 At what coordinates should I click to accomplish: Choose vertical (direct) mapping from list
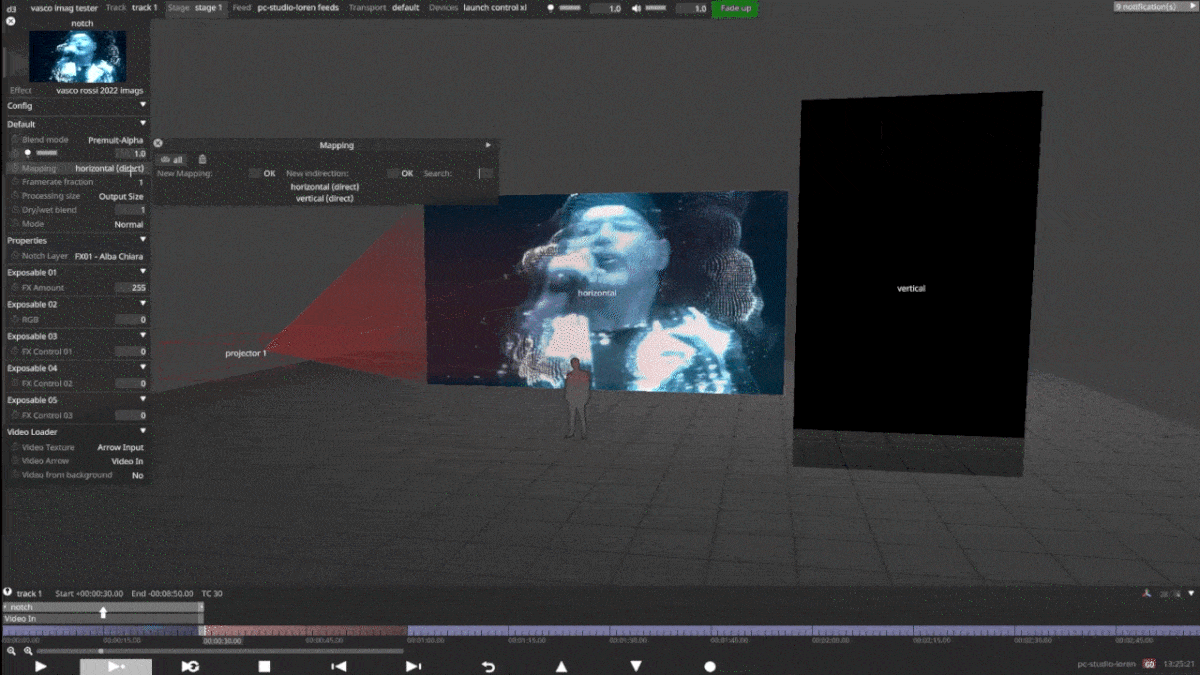pyautogui.click(x=325, y=199)
